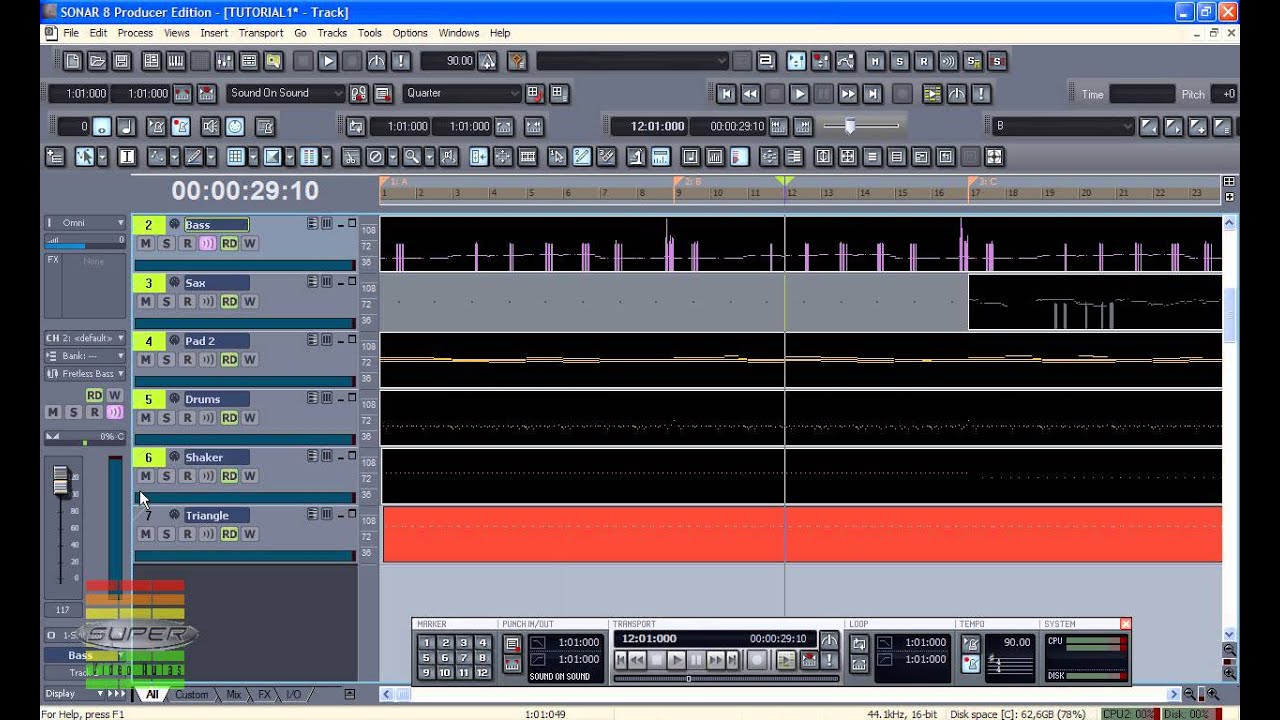Select the Scissors split tool
1280x720 pixels.
pyautogui.click(x=351, y=157)
